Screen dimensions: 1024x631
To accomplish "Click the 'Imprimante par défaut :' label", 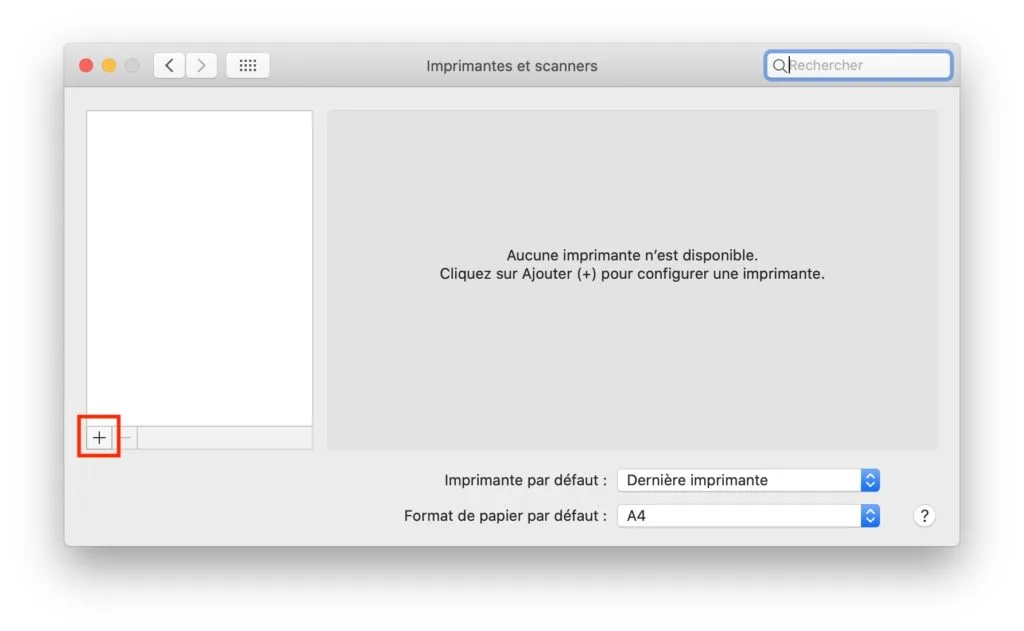I will pos(525,480).
